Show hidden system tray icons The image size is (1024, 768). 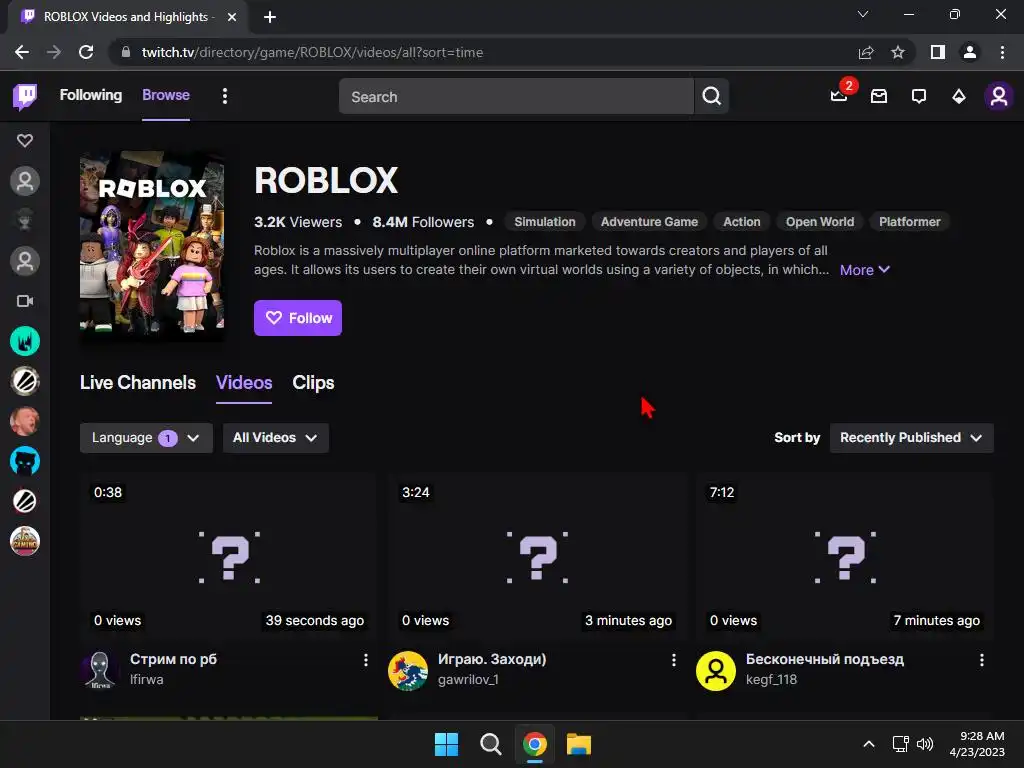(869, 744)
